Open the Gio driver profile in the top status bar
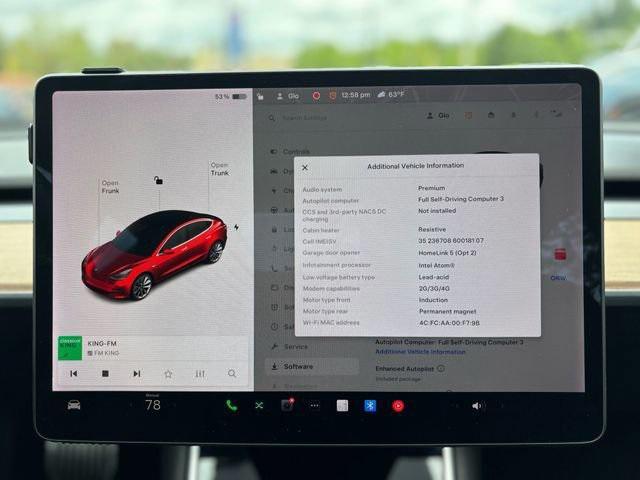Image resolution: width=640 pixels, height=480 pixels. (x=288, y=96)
